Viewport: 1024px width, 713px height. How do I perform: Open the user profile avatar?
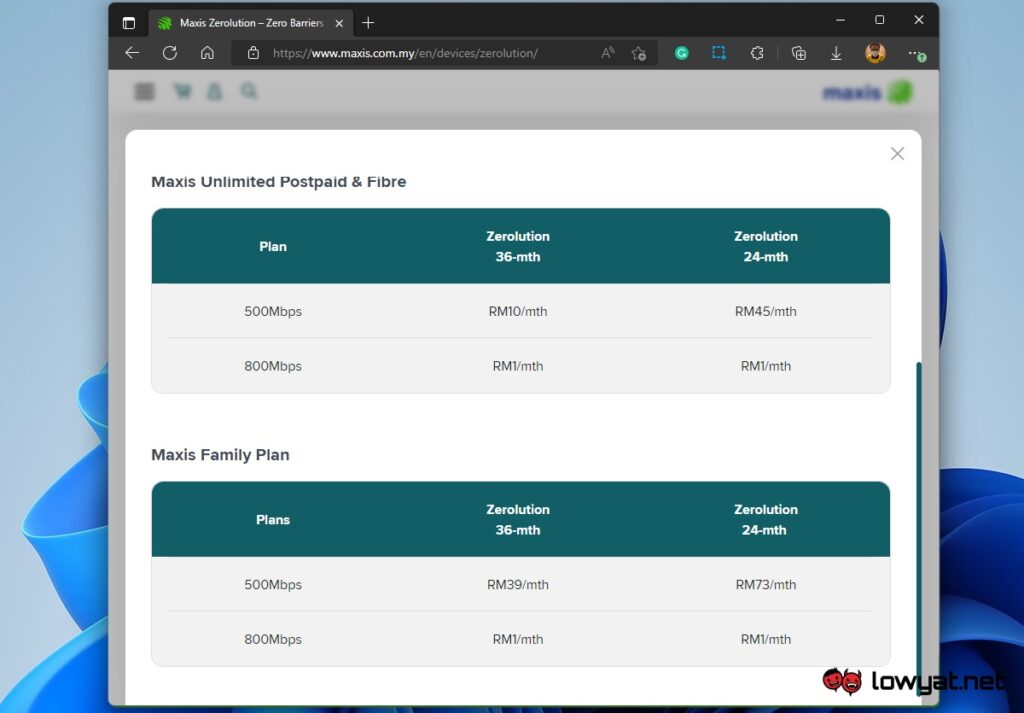coord(875,53)
